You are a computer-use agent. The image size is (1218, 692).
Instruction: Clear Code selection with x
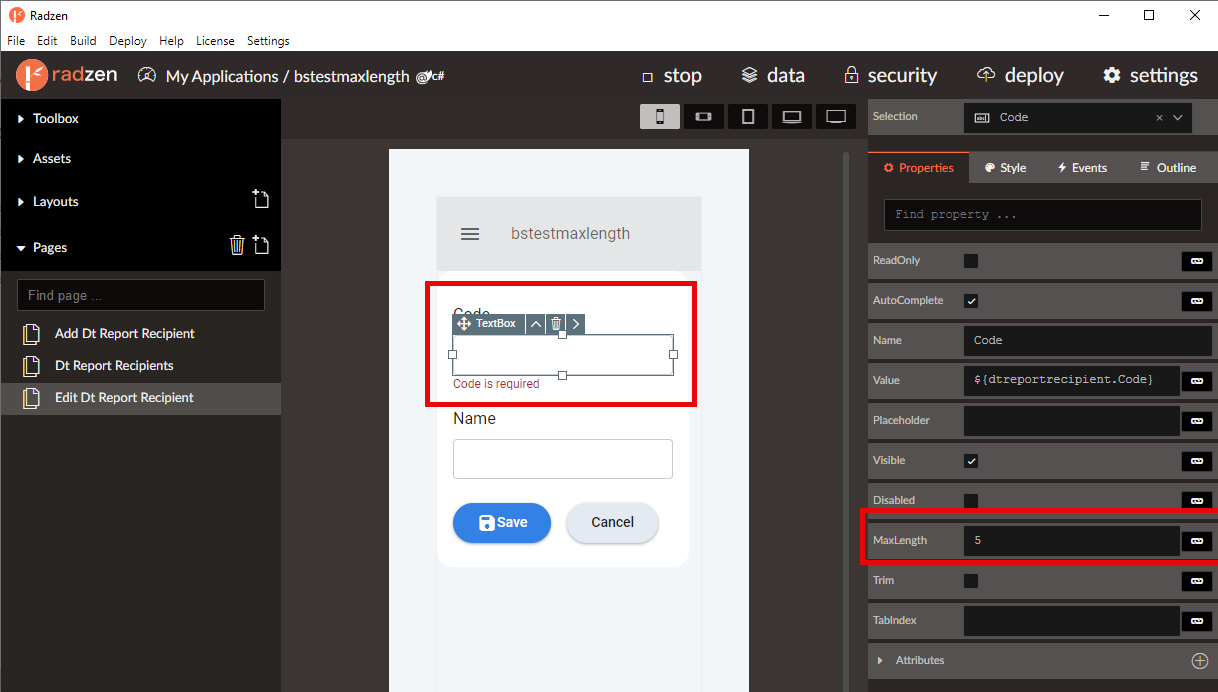1159,117
